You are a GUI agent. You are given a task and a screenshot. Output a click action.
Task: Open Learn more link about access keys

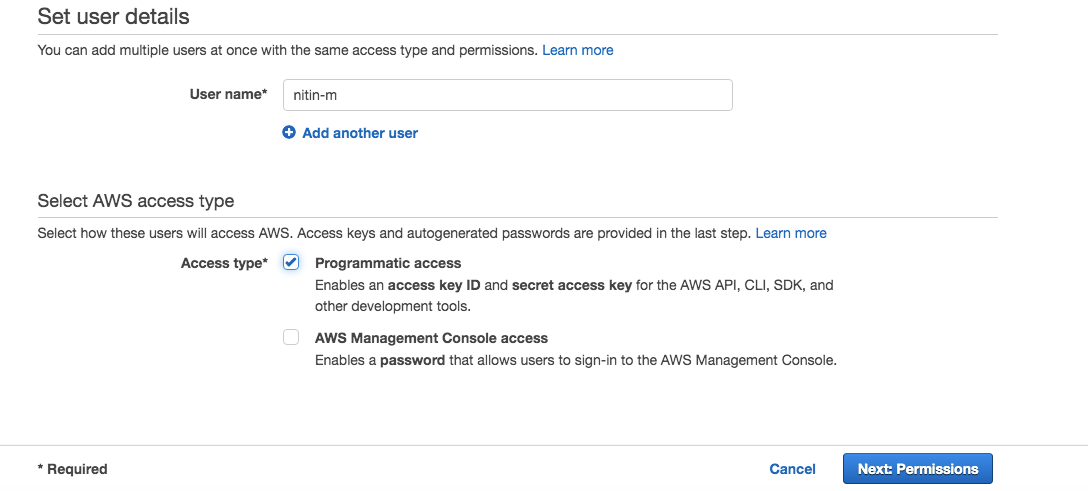(791, 233)
